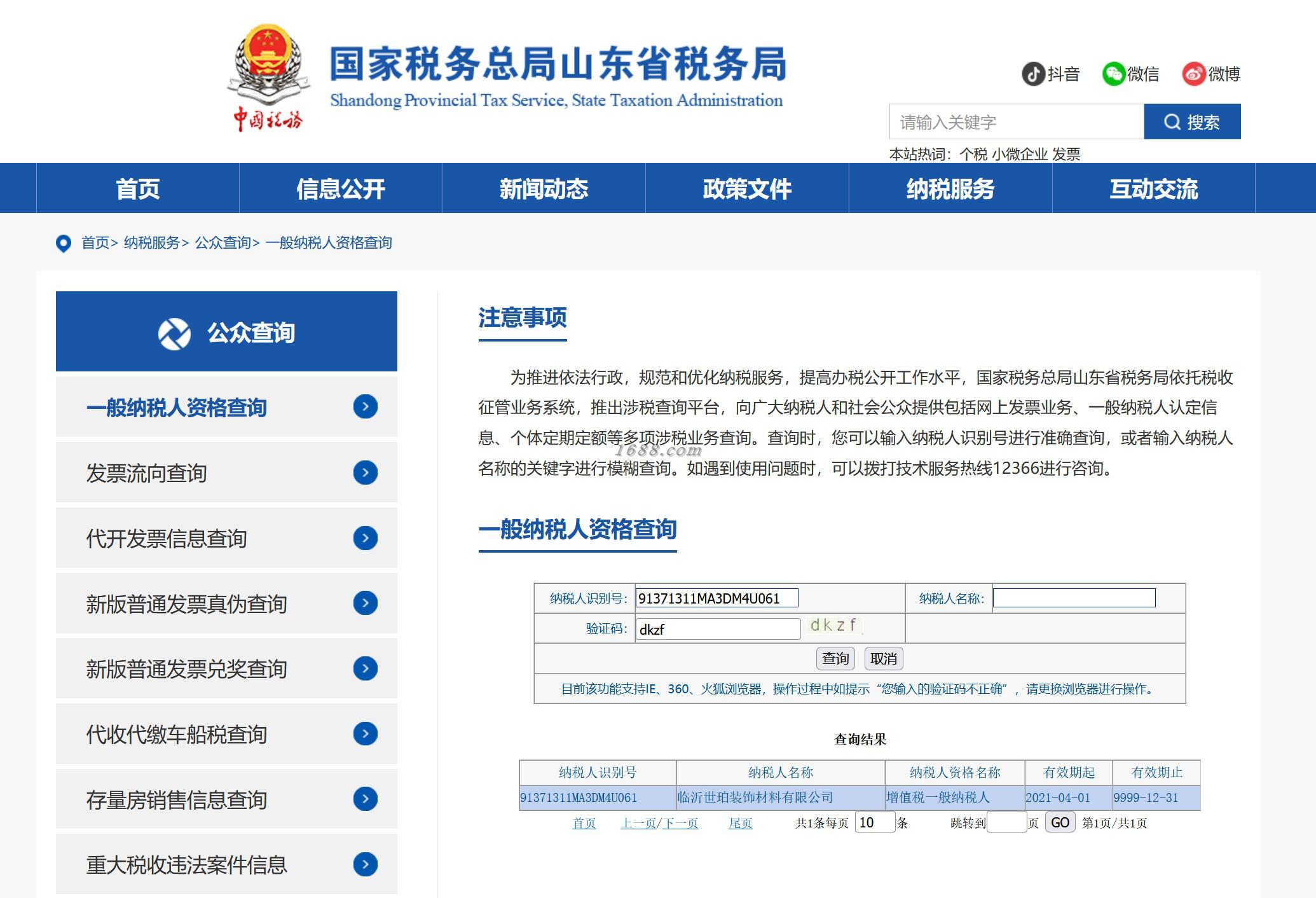Go to 政策文件 navigation tab
1316x898 pixels.
(747, 189)
